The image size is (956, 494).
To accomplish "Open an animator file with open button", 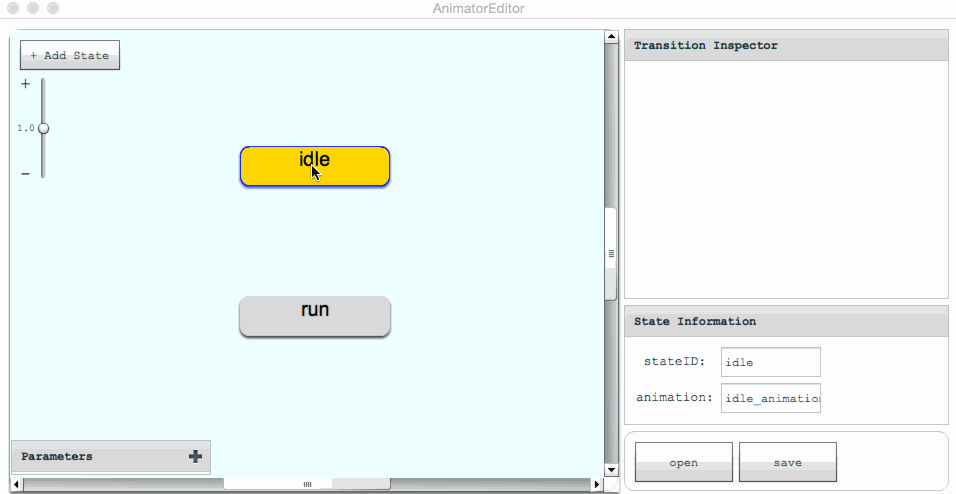I will (x=684, y=462).
